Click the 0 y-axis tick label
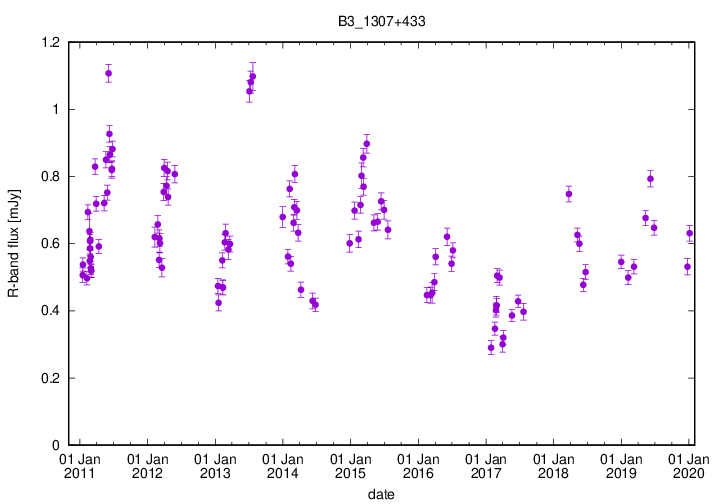720x504 pixels. click(x=54, y=446)
